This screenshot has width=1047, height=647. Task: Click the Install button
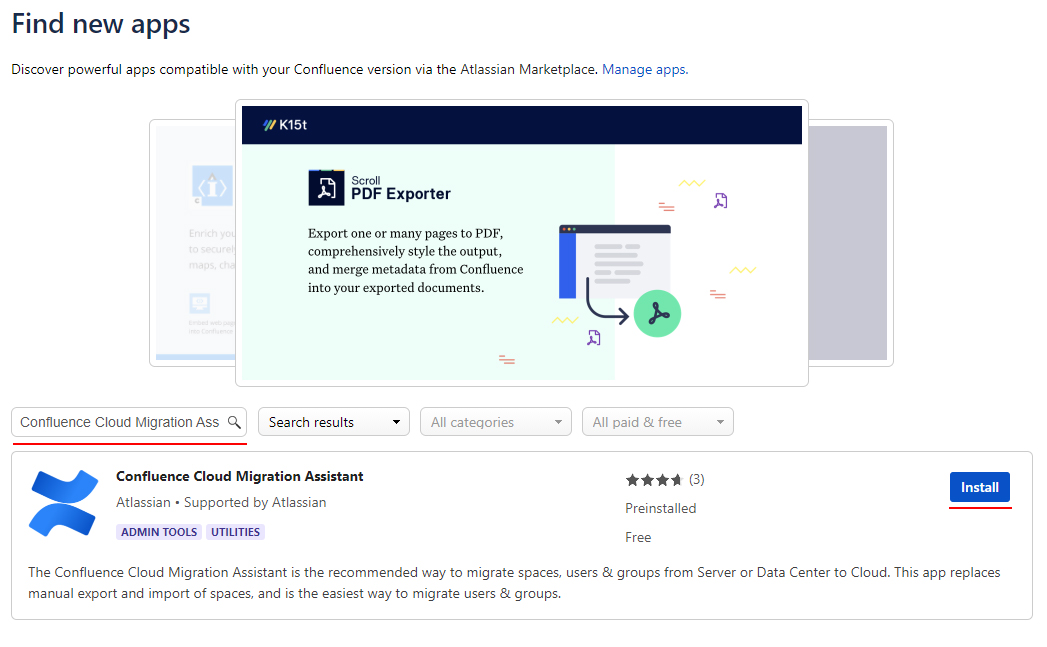979,487
